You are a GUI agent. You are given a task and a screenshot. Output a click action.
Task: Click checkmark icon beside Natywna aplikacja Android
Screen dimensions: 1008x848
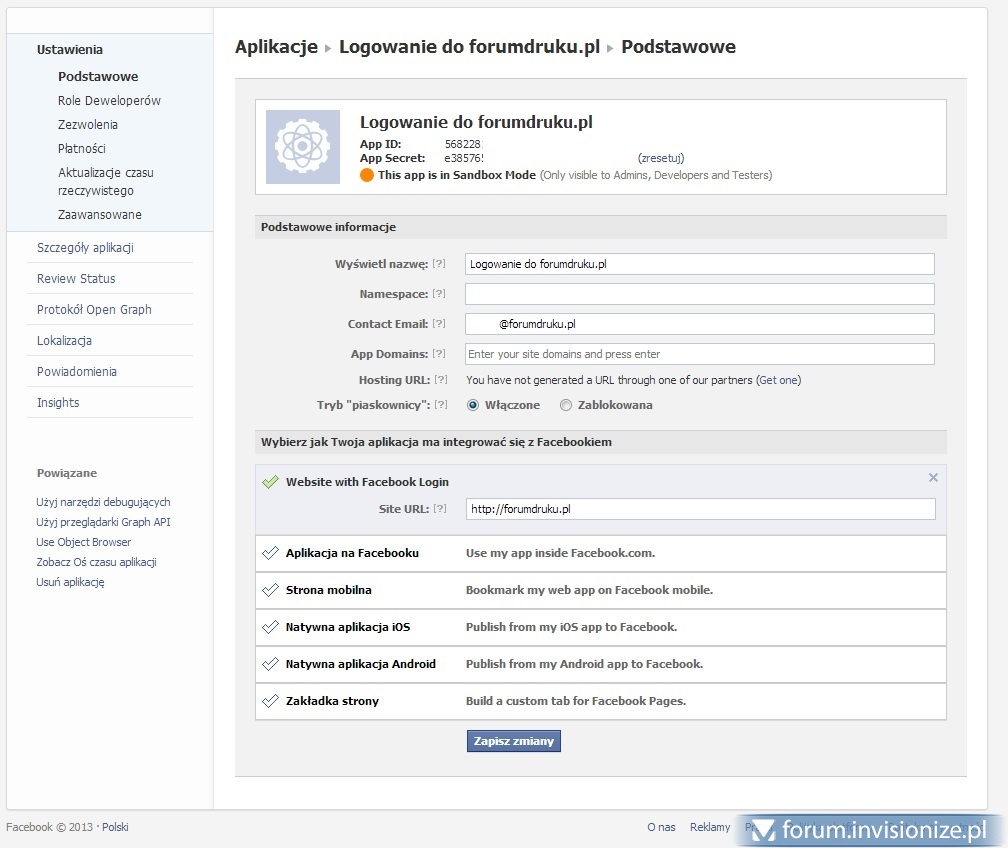tap(269, 664)
